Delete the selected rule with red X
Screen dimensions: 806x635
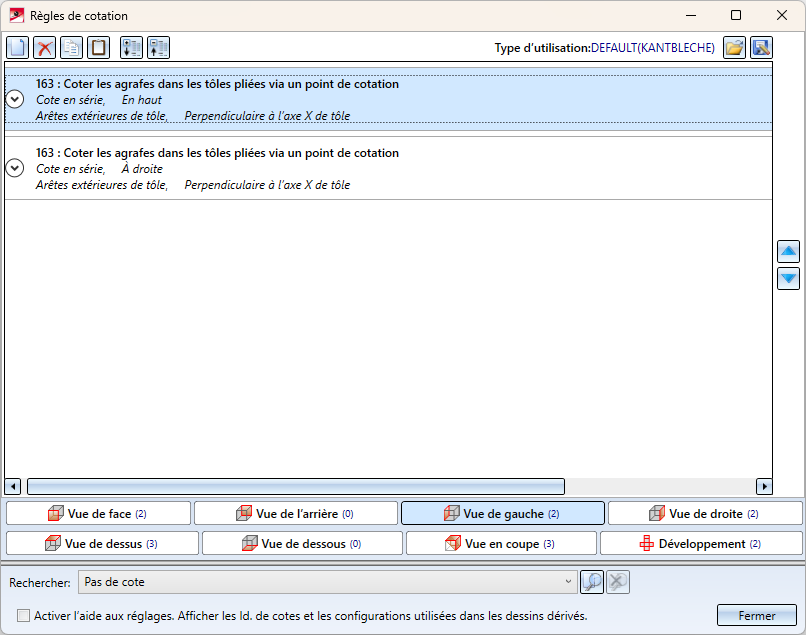tap(45, 48)
